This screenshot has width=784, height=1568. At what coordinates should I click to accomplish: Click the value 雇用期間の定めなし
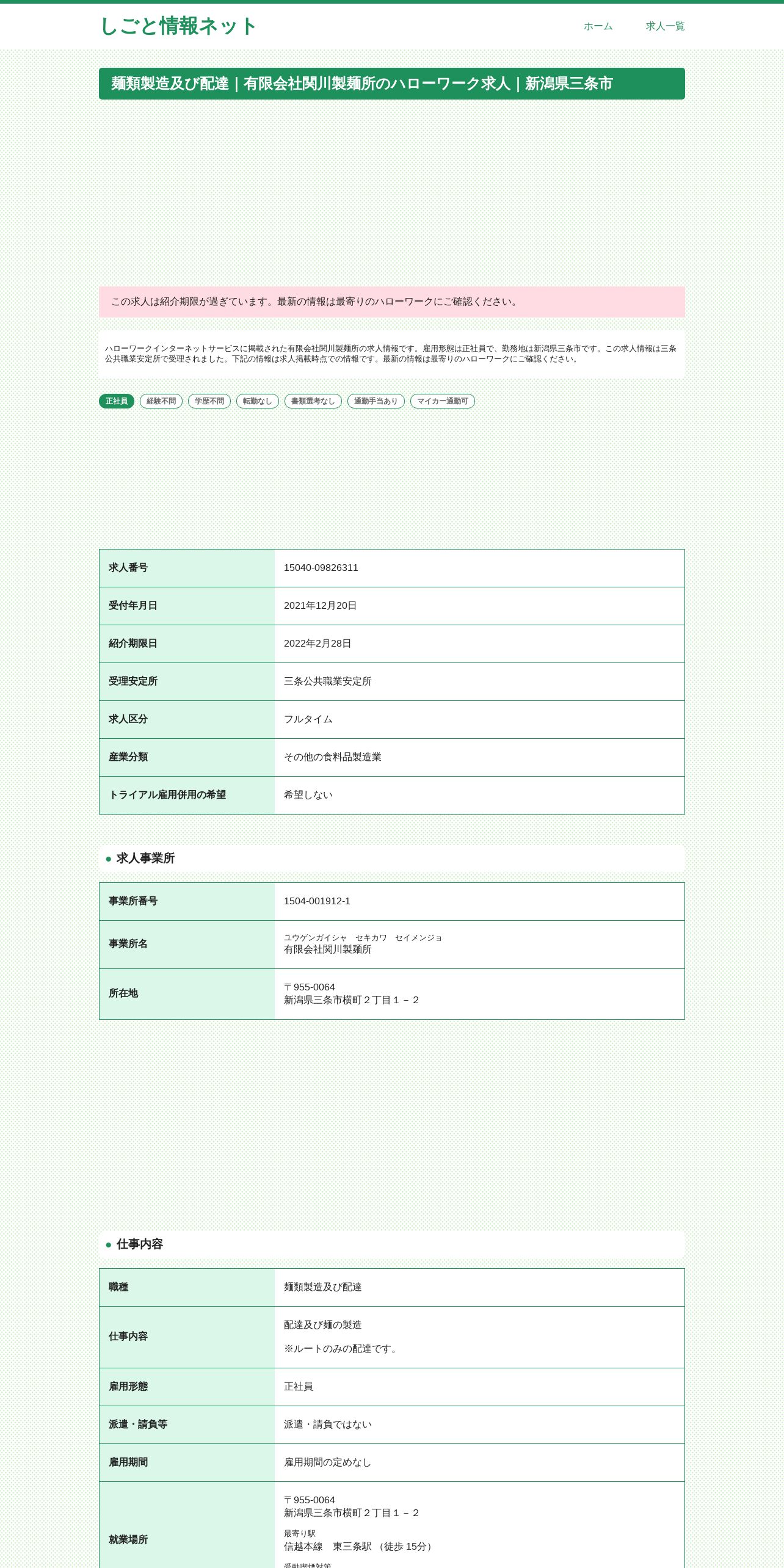pyautogui.click(x=328, y=1462)
